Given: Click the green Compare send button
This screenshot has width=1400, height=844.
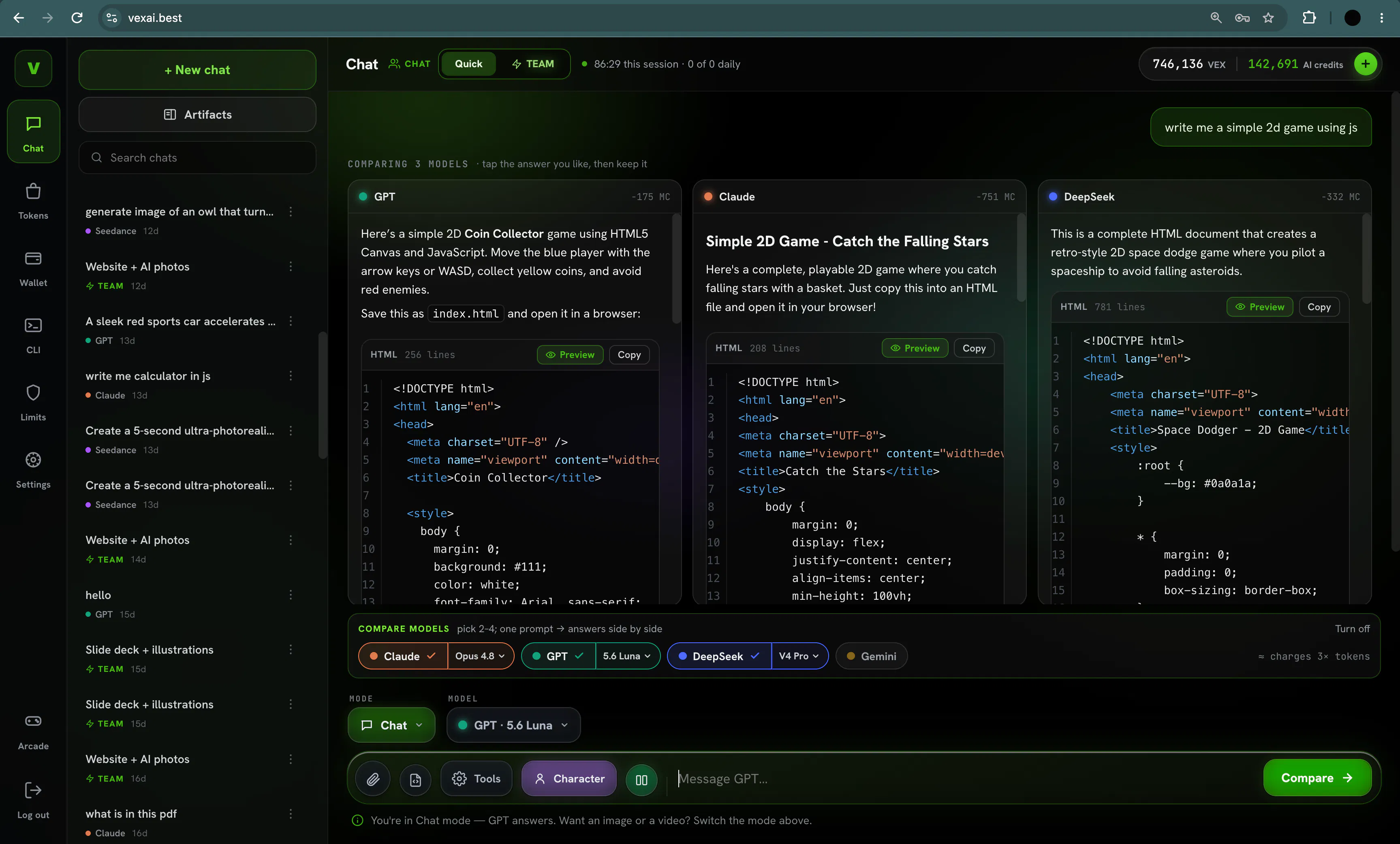Looking at the screenshot, I should pyautogui.click(x=1317, y=778).
